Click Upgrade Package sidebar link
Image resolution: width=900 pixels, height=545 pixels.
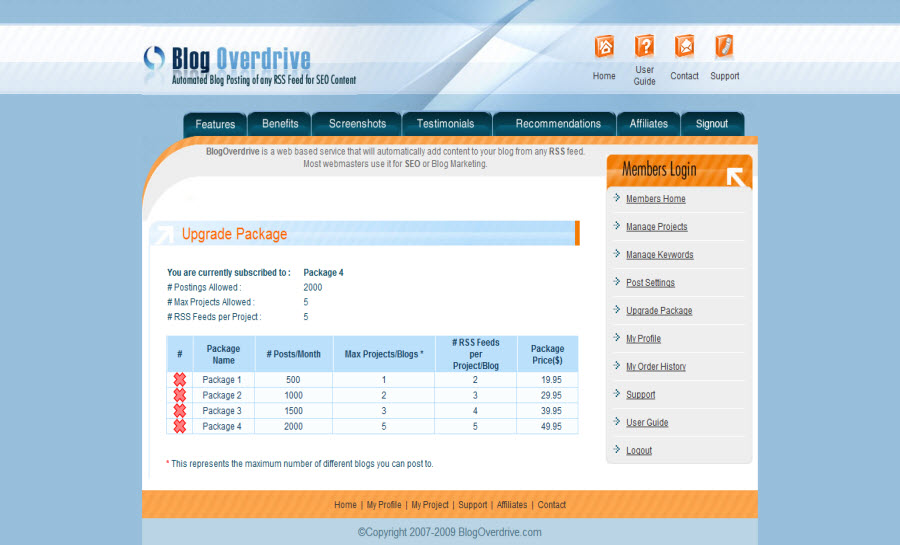point(659,311)
